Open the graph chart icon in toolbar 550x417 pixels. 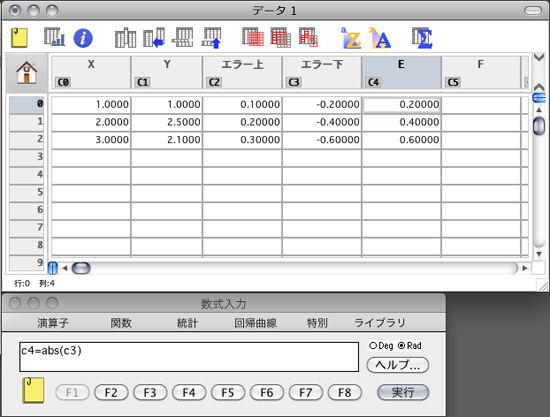[54, 37]
